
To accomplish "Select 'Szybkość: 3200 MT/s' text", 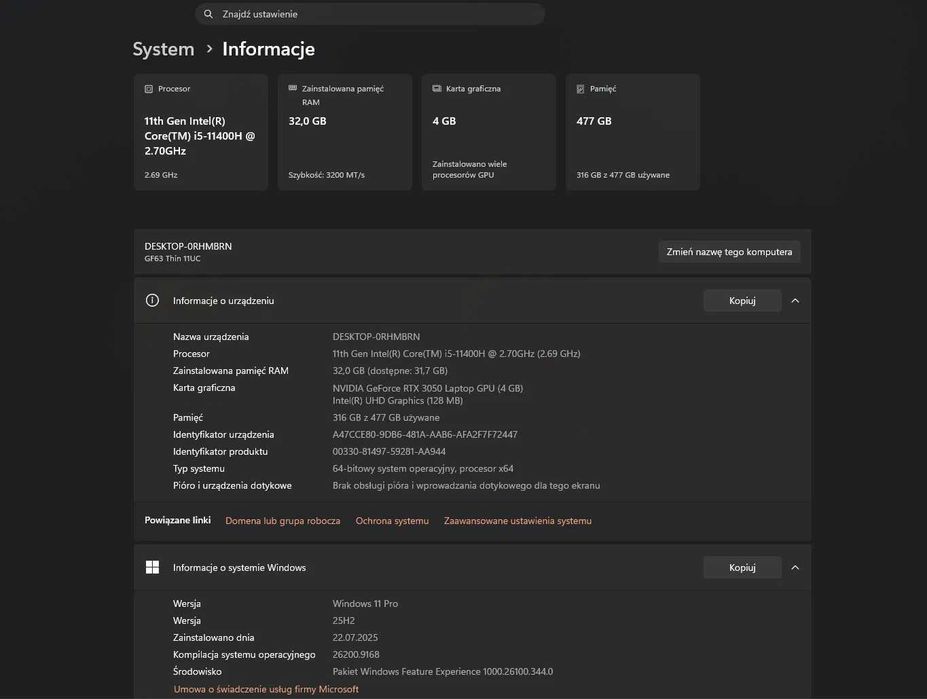I will pos(326,175).
